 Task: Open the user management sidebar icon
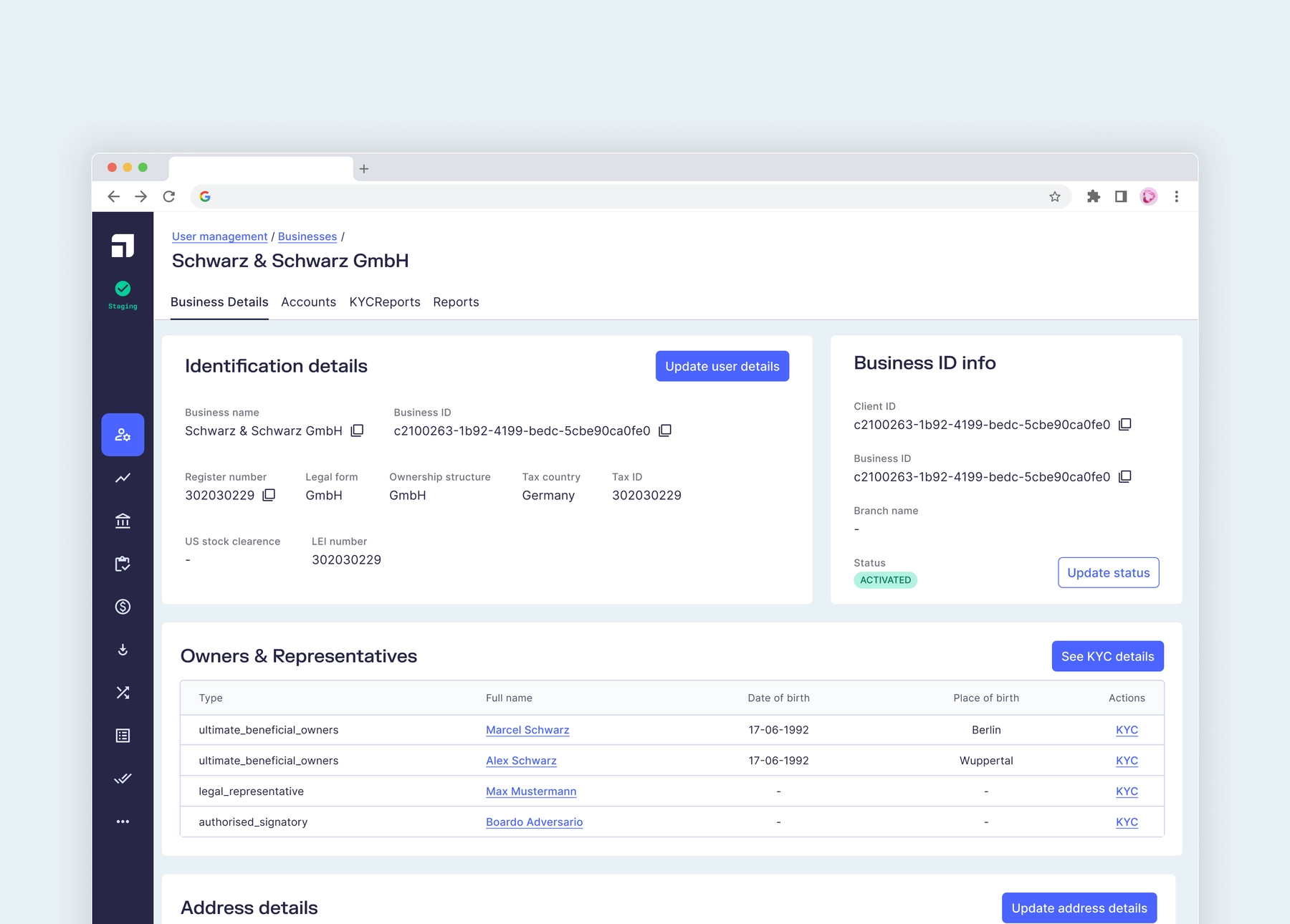point(123,435)
